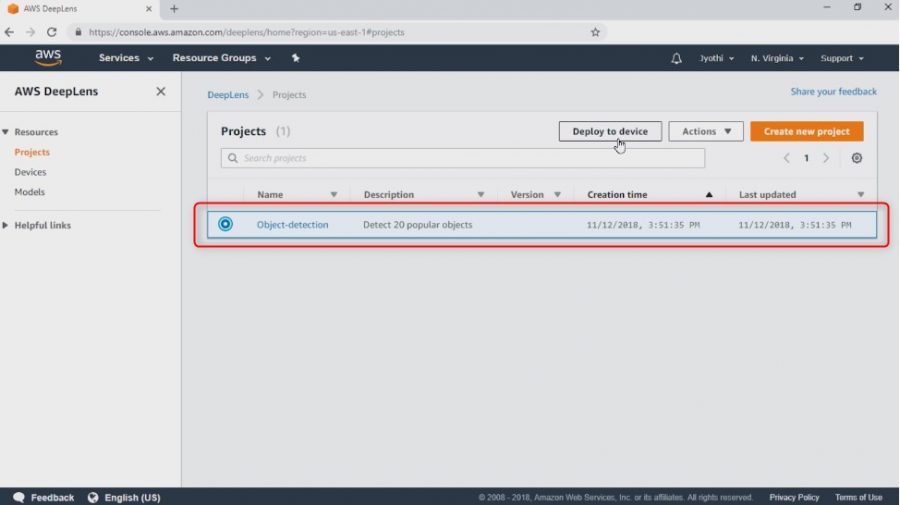Click the Deploy to device button

coord(610,131)
